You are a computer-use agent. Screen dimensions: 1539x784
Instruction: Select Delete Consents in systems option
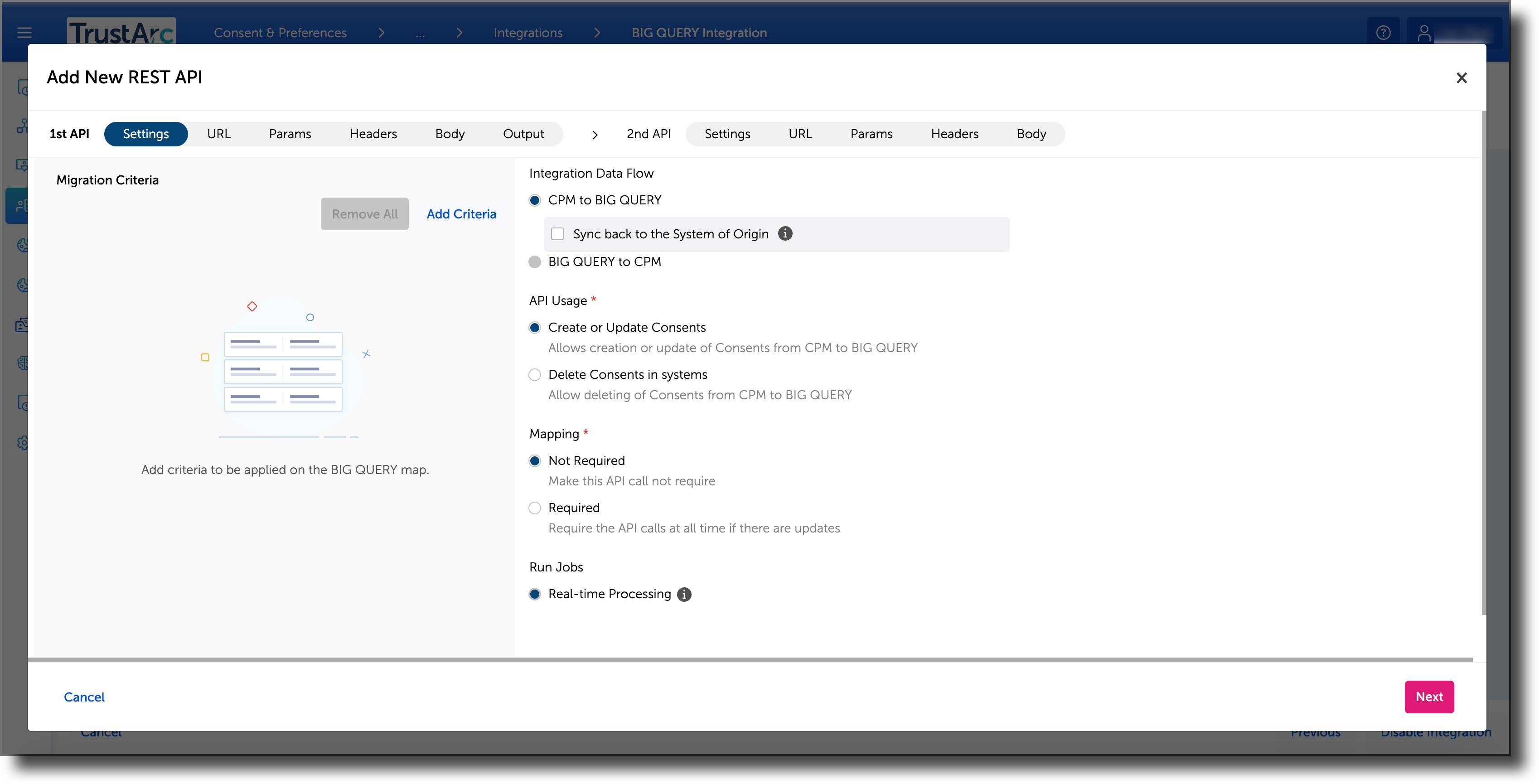[535, 375]
